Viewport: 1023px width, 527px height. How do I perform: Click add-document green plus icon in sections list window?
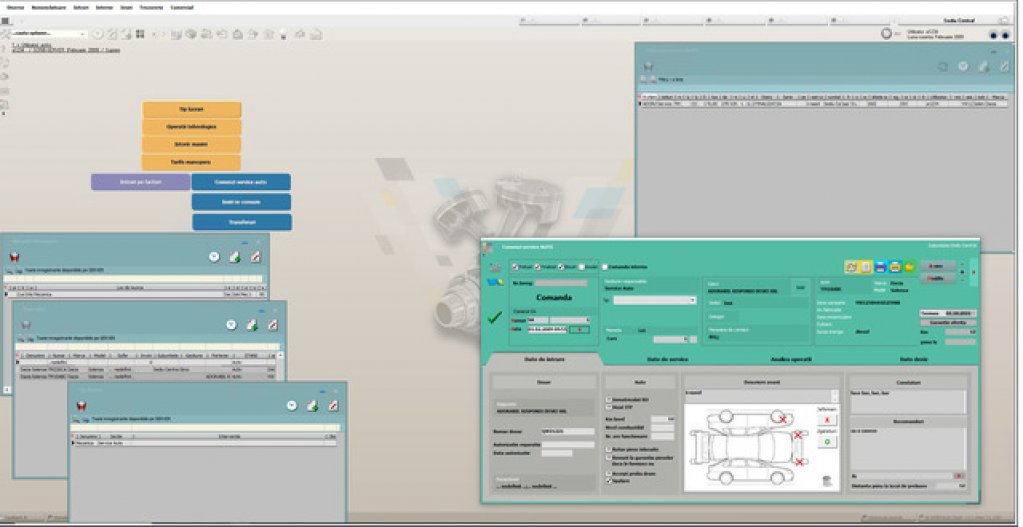coord(313,406)
